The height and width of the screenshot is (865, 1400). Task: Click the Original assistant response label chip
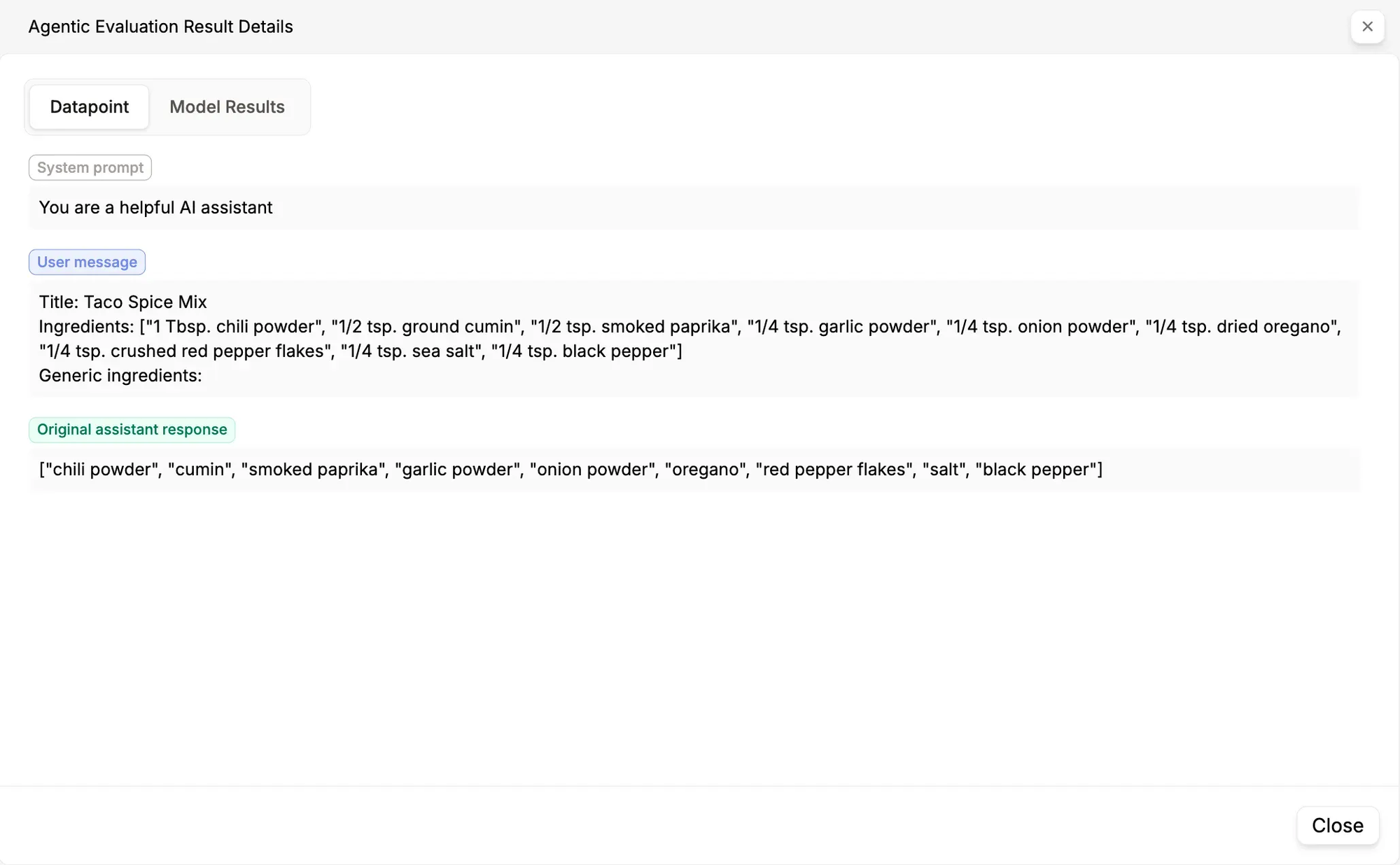[132, 430]
